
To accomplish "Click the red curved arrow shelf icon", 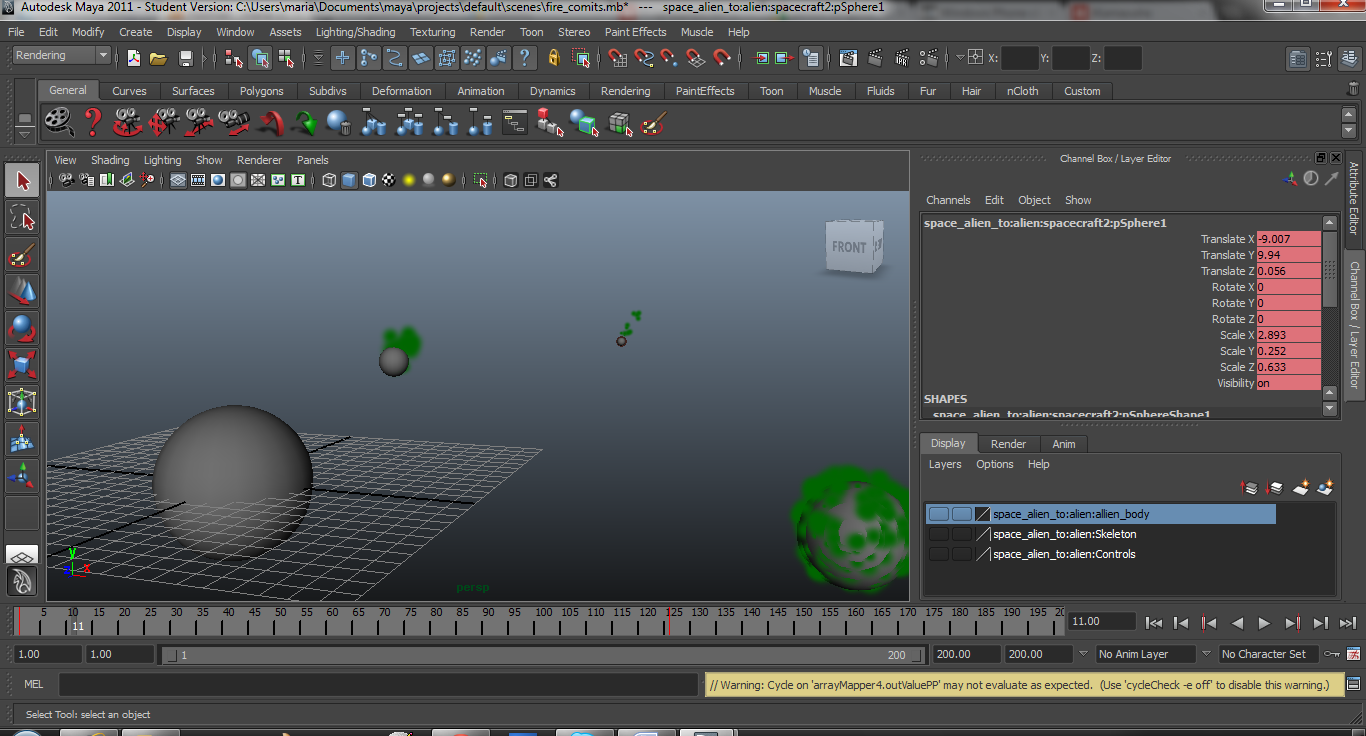I will point(270,123).
